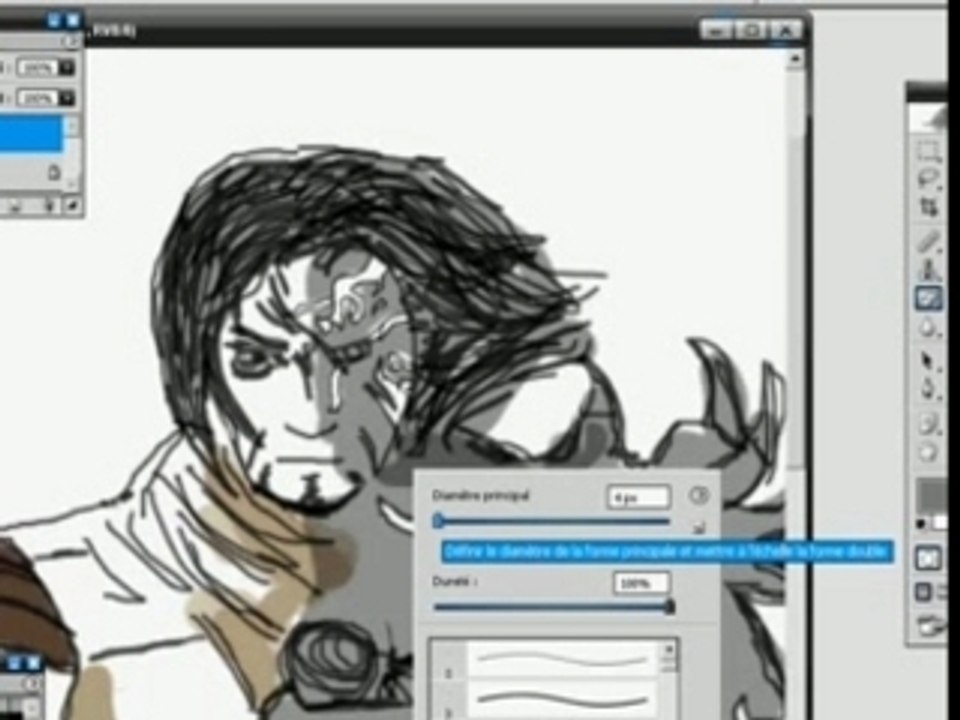Select the highlighted blue layer row
This screenshot has height=720, width=960.
point(31,133)
